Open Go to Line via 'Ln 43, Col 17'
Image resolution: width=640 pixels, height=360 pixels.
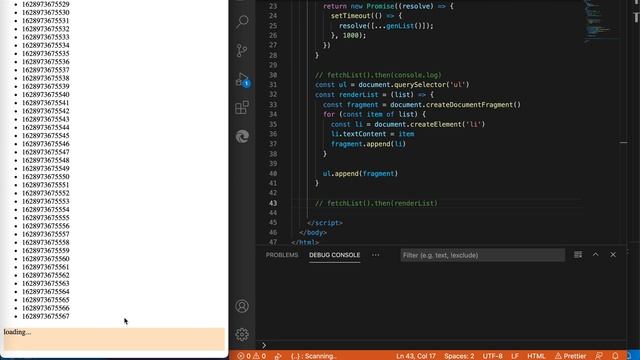click(416, 356)
